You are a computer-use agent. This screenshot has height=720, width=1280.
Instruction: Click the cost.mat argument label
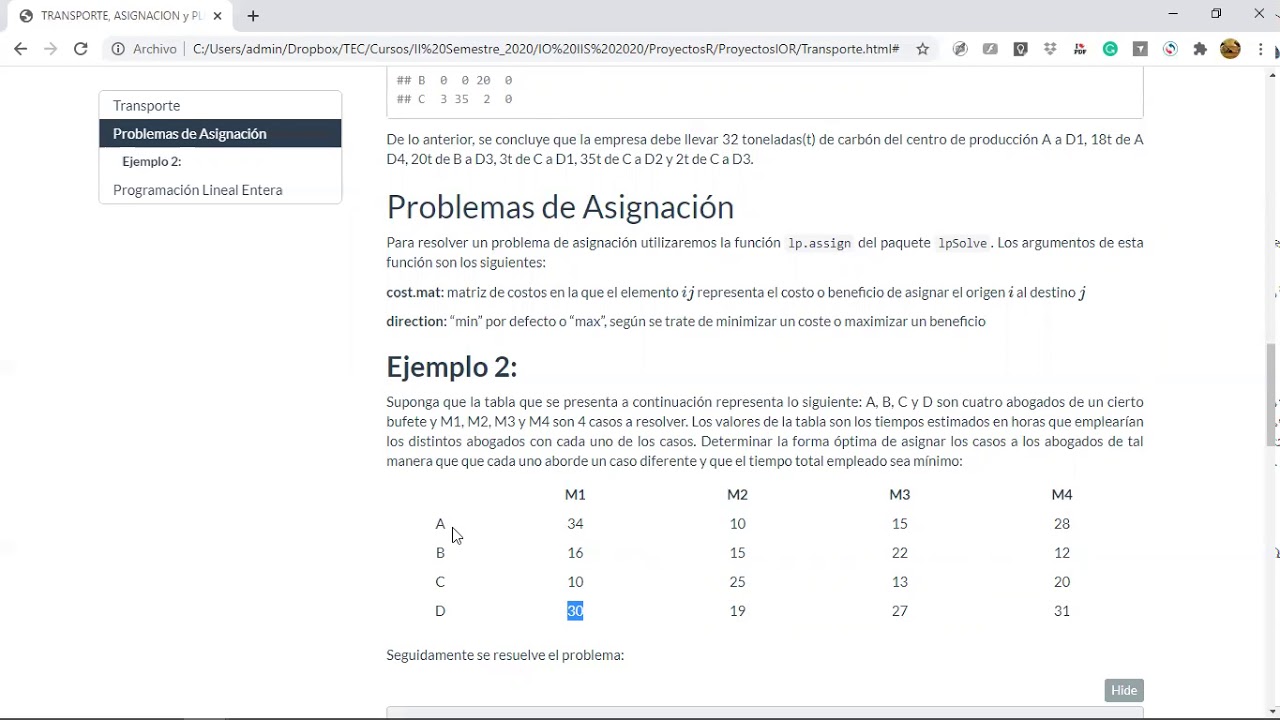(x=415, y=292)
